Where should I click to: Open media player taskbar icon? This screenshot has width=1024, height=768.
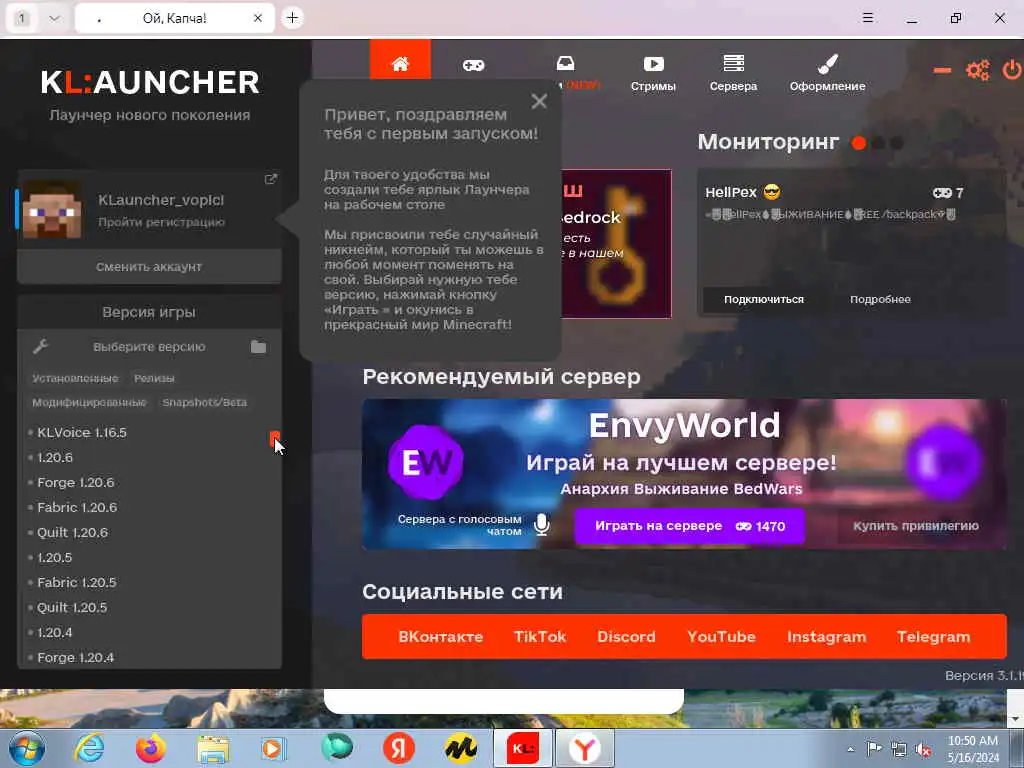(x=274, y=748)
